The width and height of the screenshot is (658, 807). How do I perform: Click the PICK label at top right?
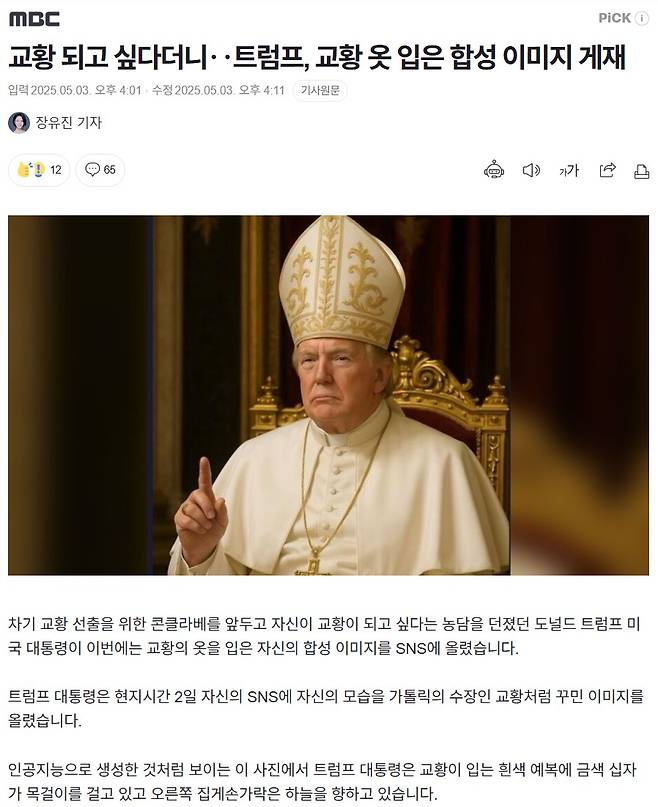[615, 19]
